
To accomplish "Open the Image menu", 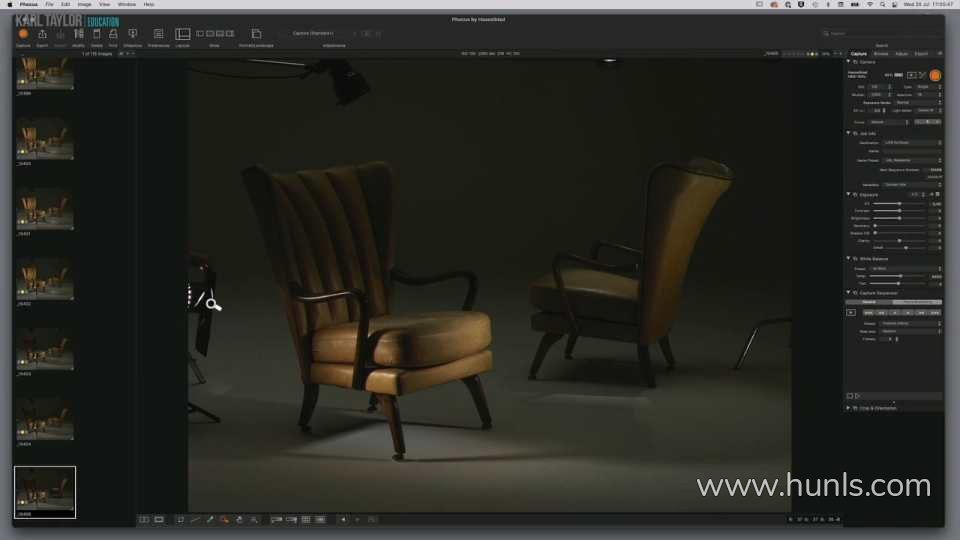I will tap(84, 4).
